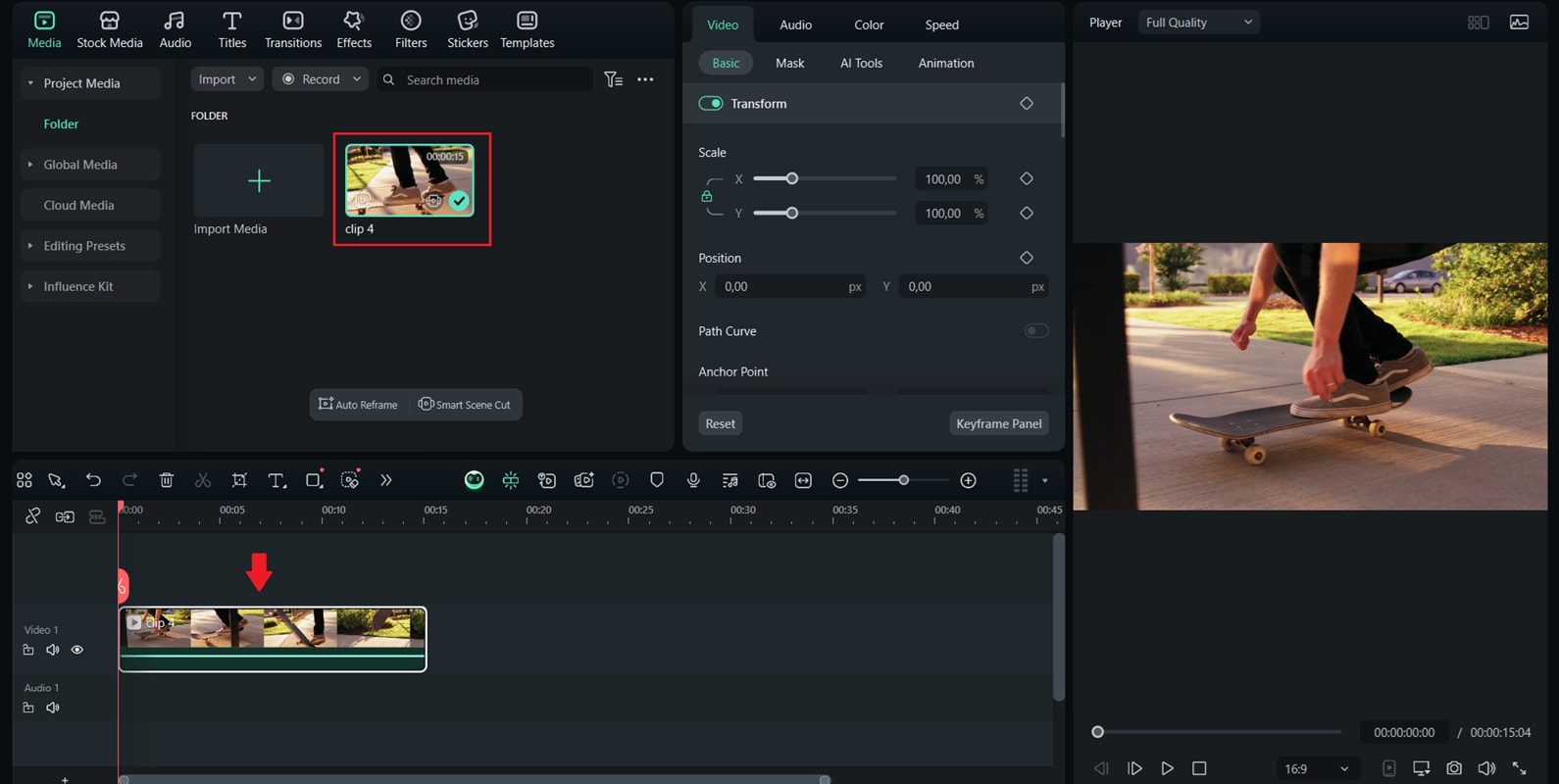Open the filter and sort icon next to Search media
The image size is (1559, 784).
click(614, 79)
